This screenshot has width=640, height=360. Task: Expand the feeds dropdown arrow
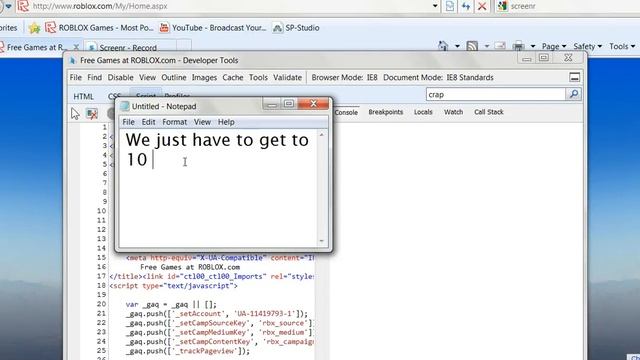coord(487,46)
